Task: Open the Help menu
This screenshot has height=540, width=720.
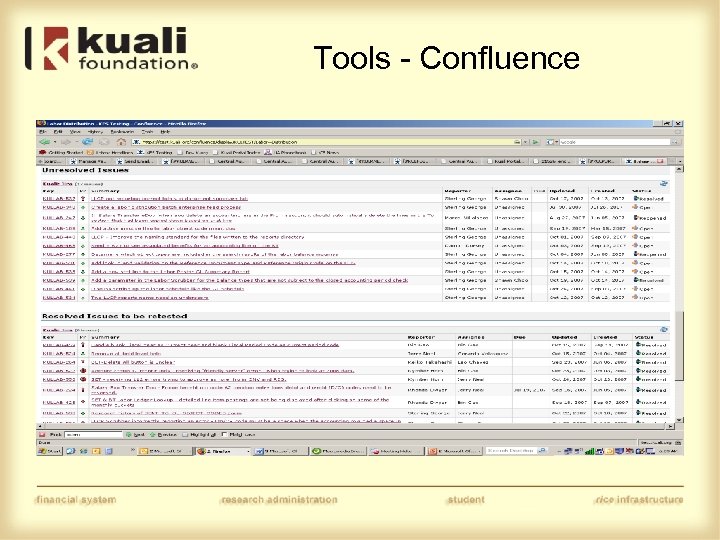Action: (x=165, y=132)
